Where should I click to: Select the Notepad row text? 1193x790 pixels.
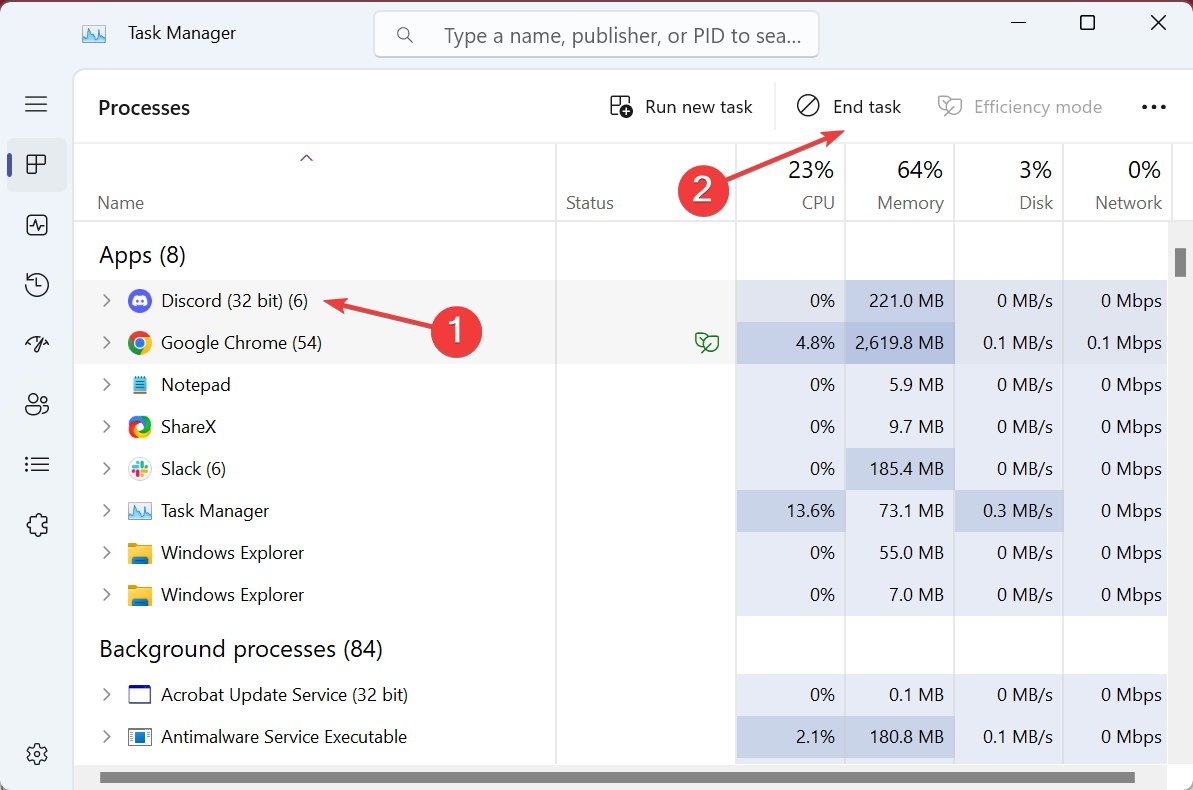196,384
